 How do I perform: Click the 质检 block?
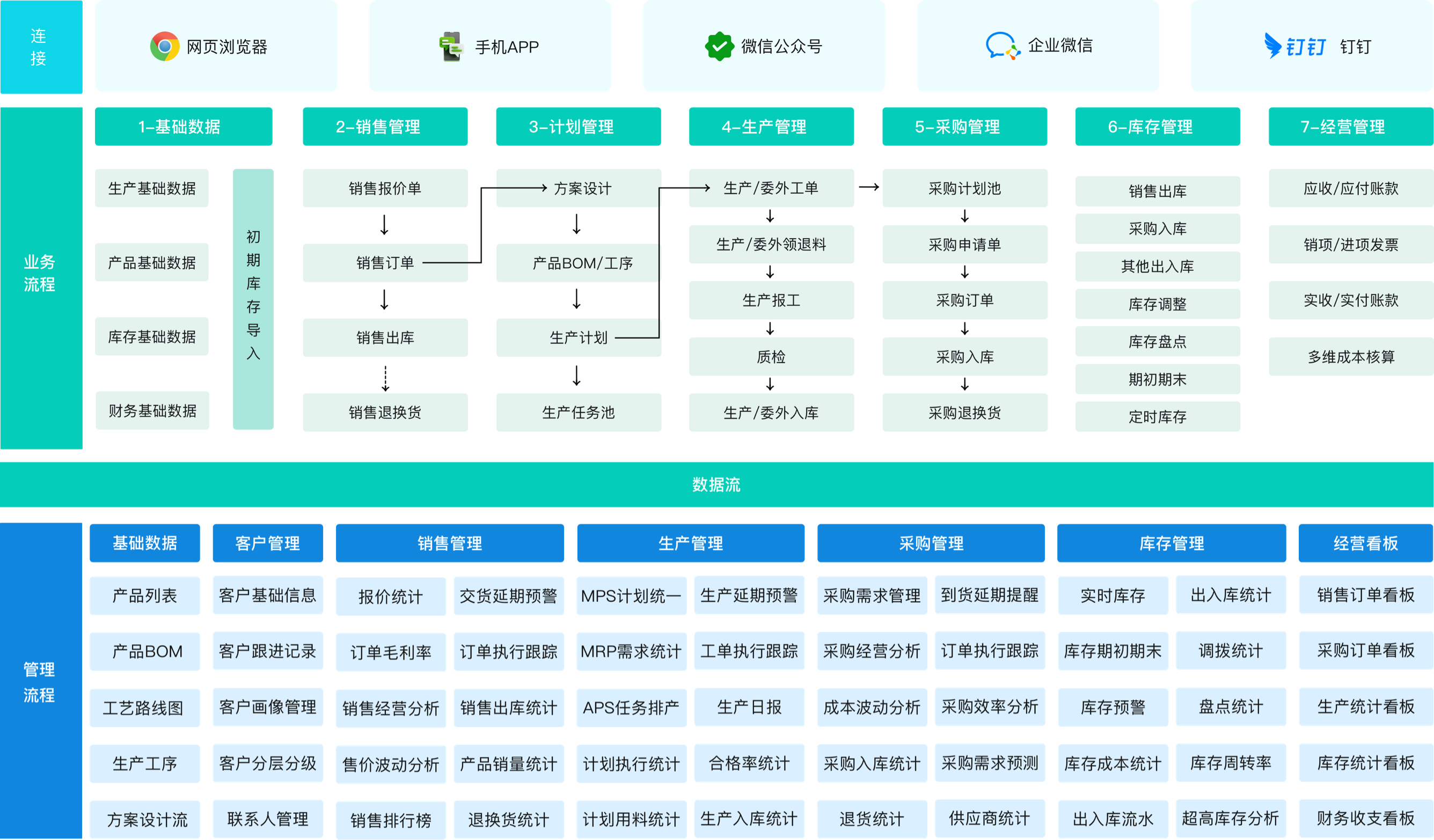[x=771, y=357]
